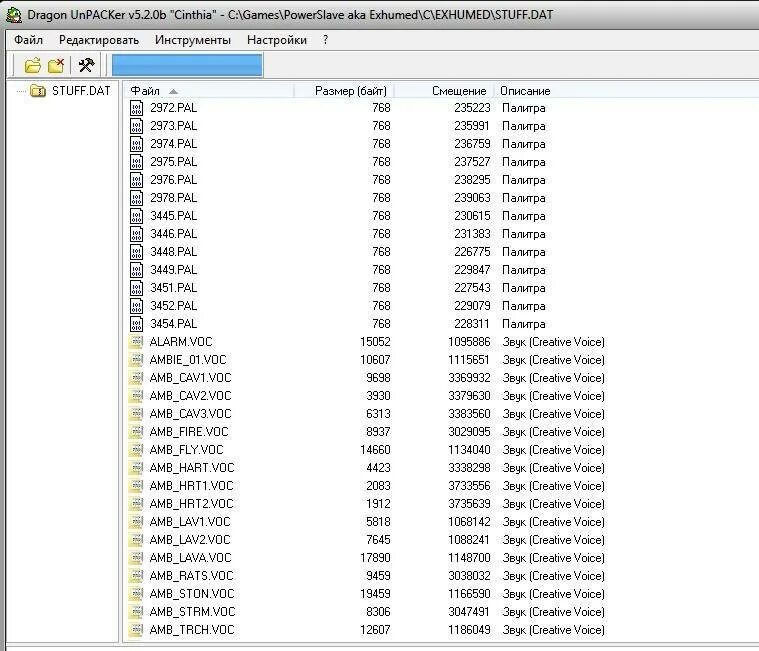
Task: Select file 3452.PAL
Action: point(173,306)
